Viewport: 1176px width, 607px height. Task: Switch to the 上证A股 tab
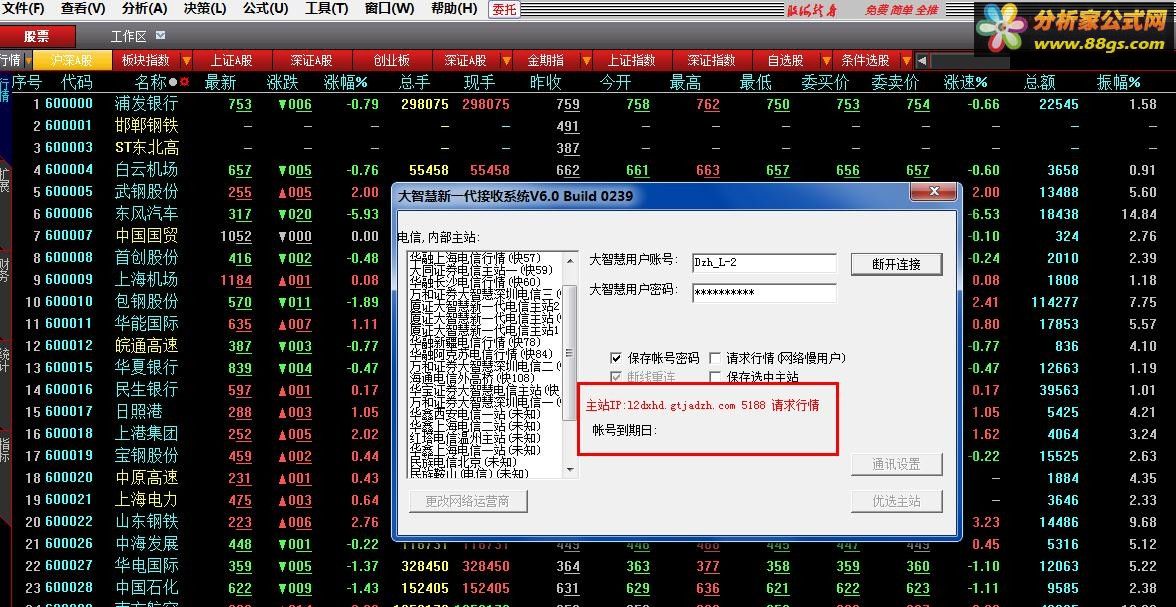click(x=231, y=60)
